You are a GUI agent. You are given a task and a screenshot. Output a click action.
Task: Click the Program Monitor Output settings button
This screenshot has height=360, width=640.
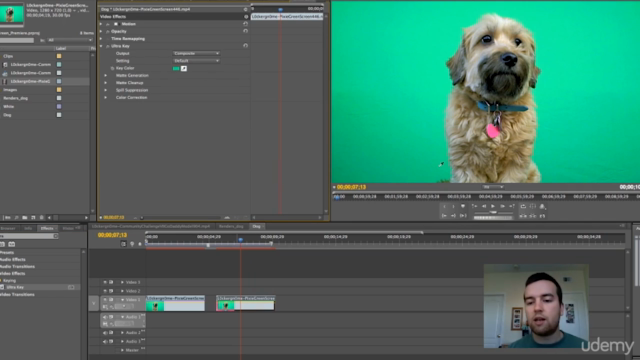(542, 207)
